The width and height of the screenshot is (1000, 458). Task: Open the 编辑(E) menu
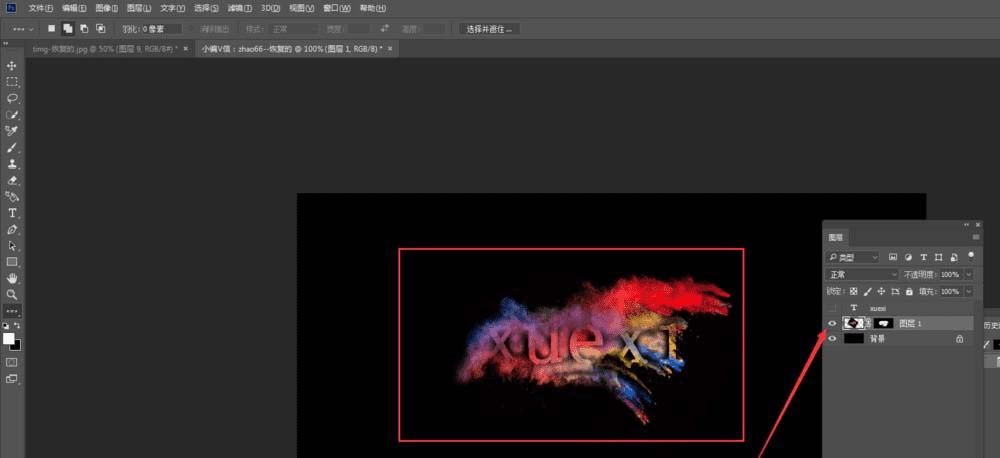tap(74, 8)
